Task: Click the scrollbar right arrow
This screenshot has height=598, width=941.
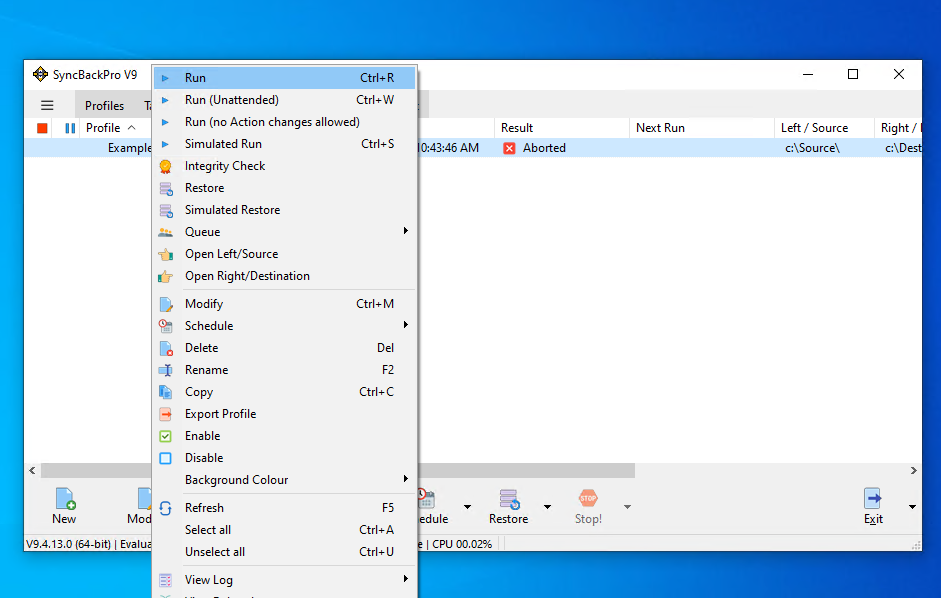Action: point(913,471)
